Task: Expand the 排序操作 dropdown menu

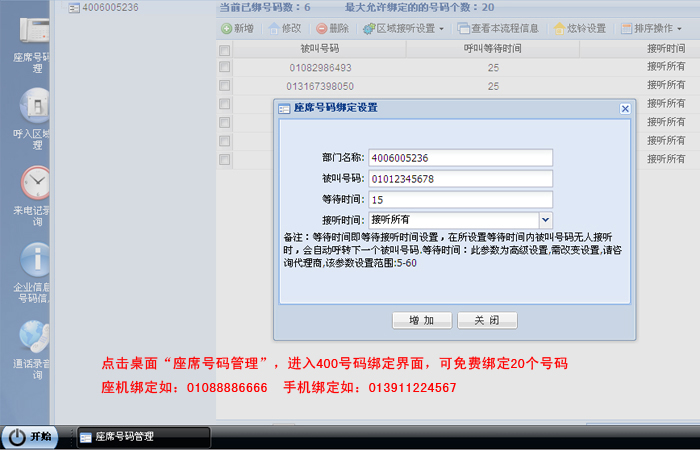Action: [x=656, y=28]
